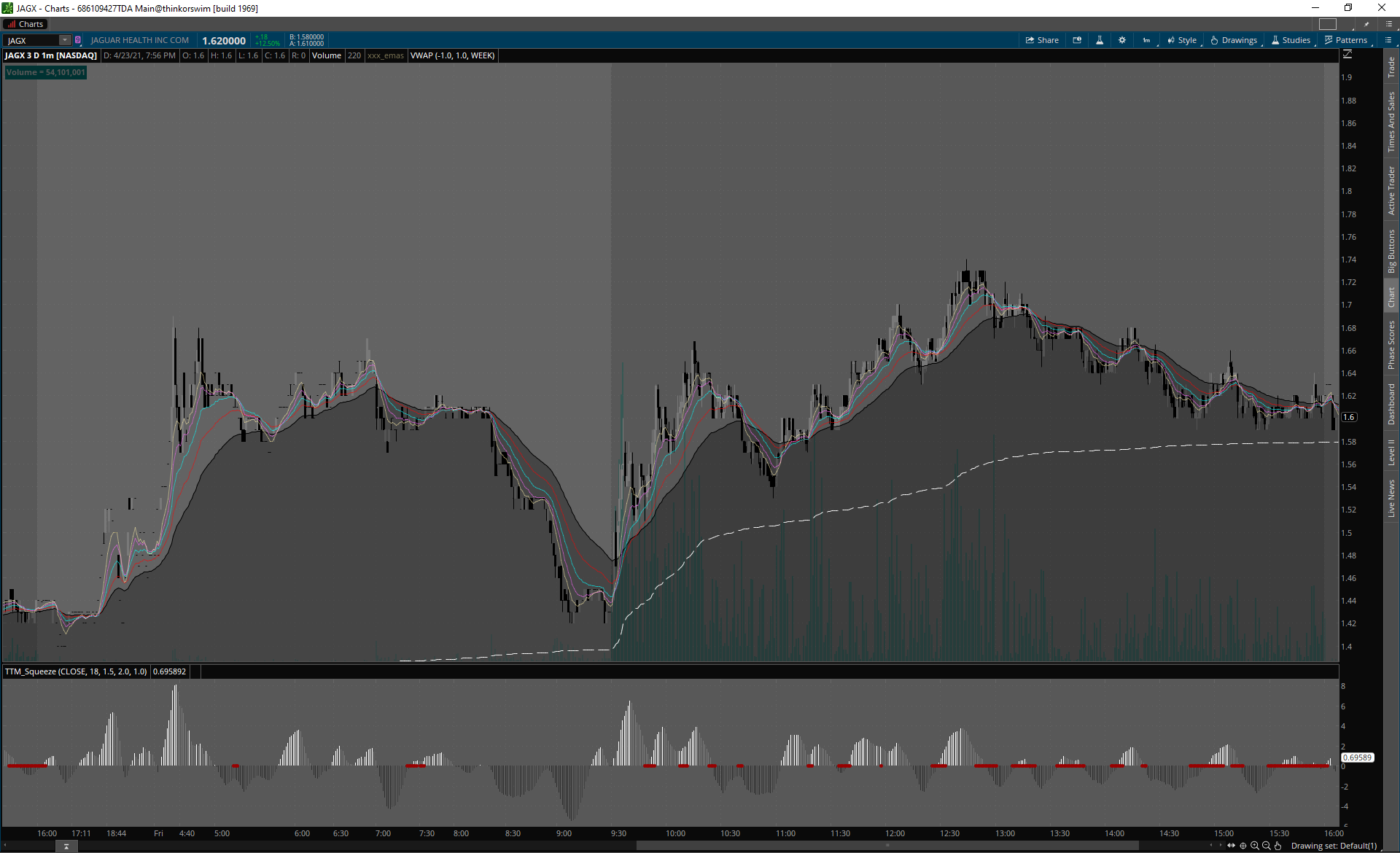Image resolution: width=1400 pixels, height=853 pixels.
Task: Click the zoom out magnifier icon
Action: point(1266,846)
